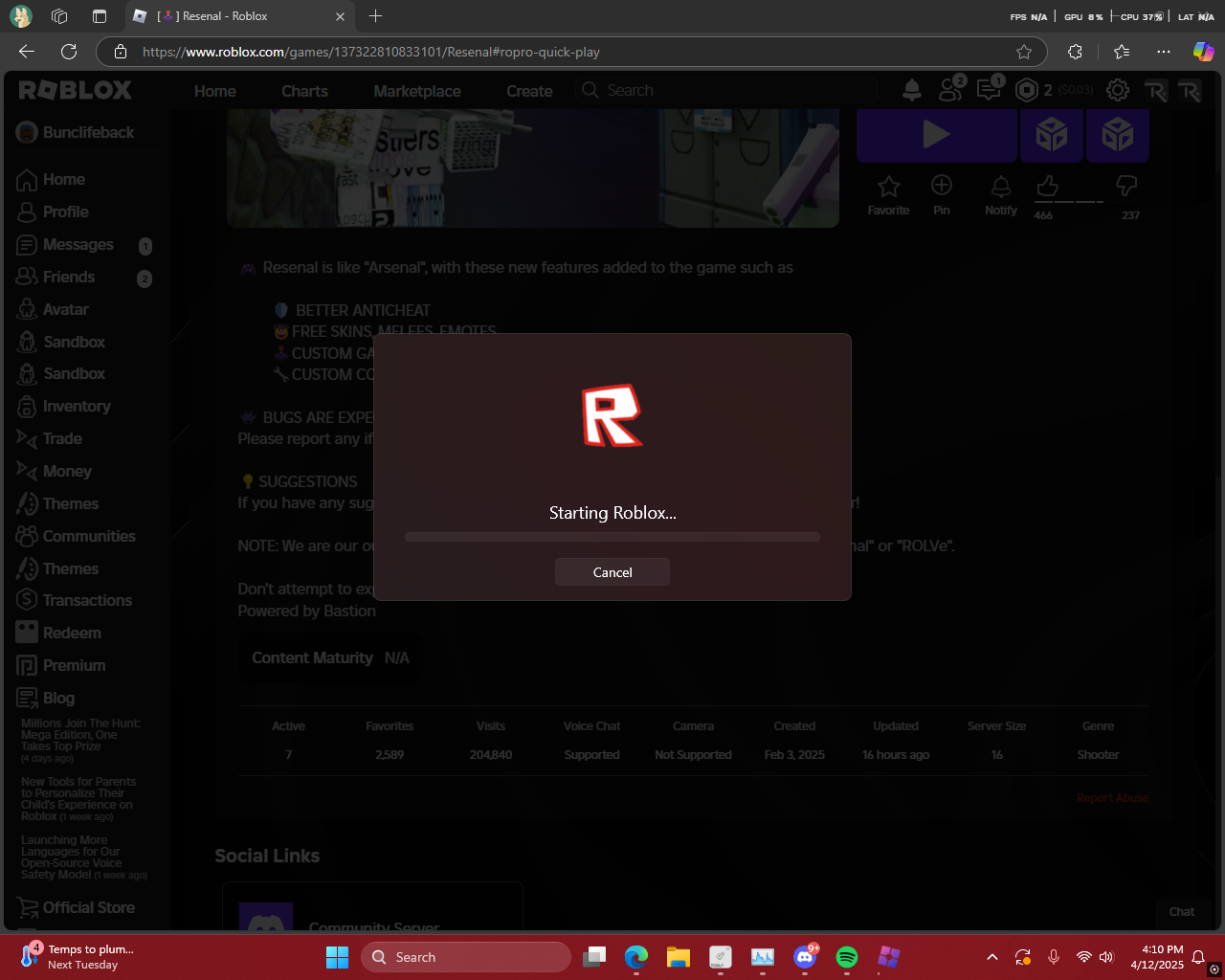Open the tab actions menu
Screen dimensions: 1225x980
100,16
